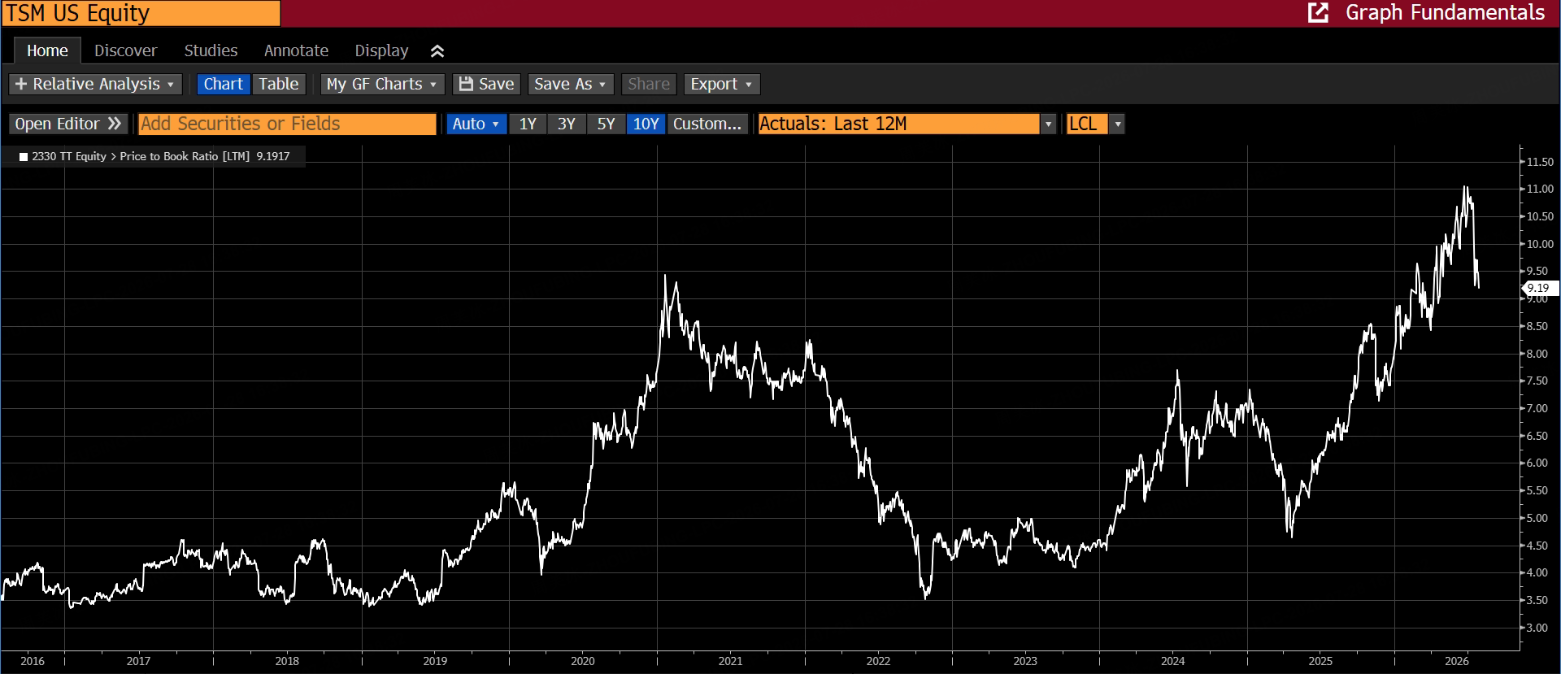Select the 10Y time range
The height and width of the screenshot is (674, 1561).
[x=646, y=124]
